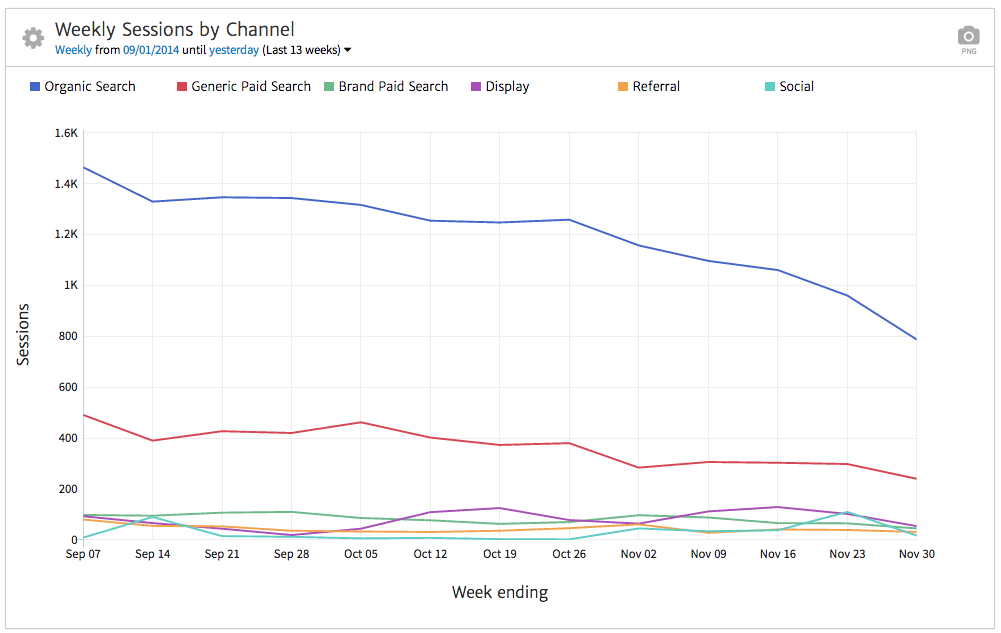Click the red Generic Paid Search swatch

182,87
